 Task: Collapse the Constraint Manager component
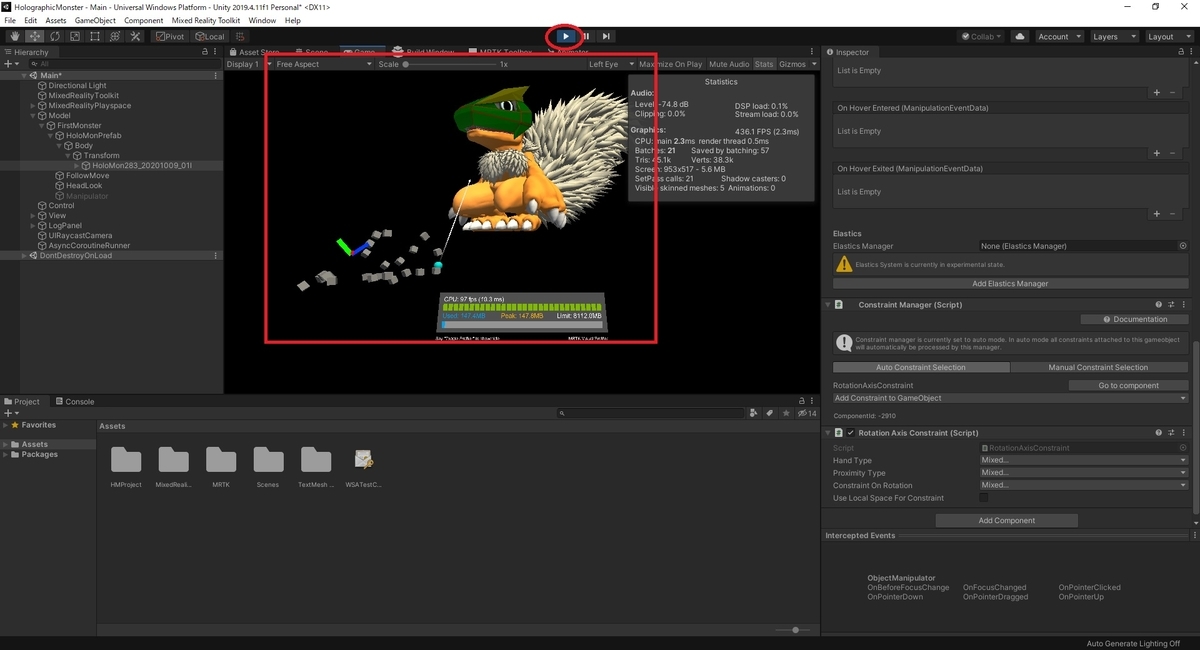828,304
